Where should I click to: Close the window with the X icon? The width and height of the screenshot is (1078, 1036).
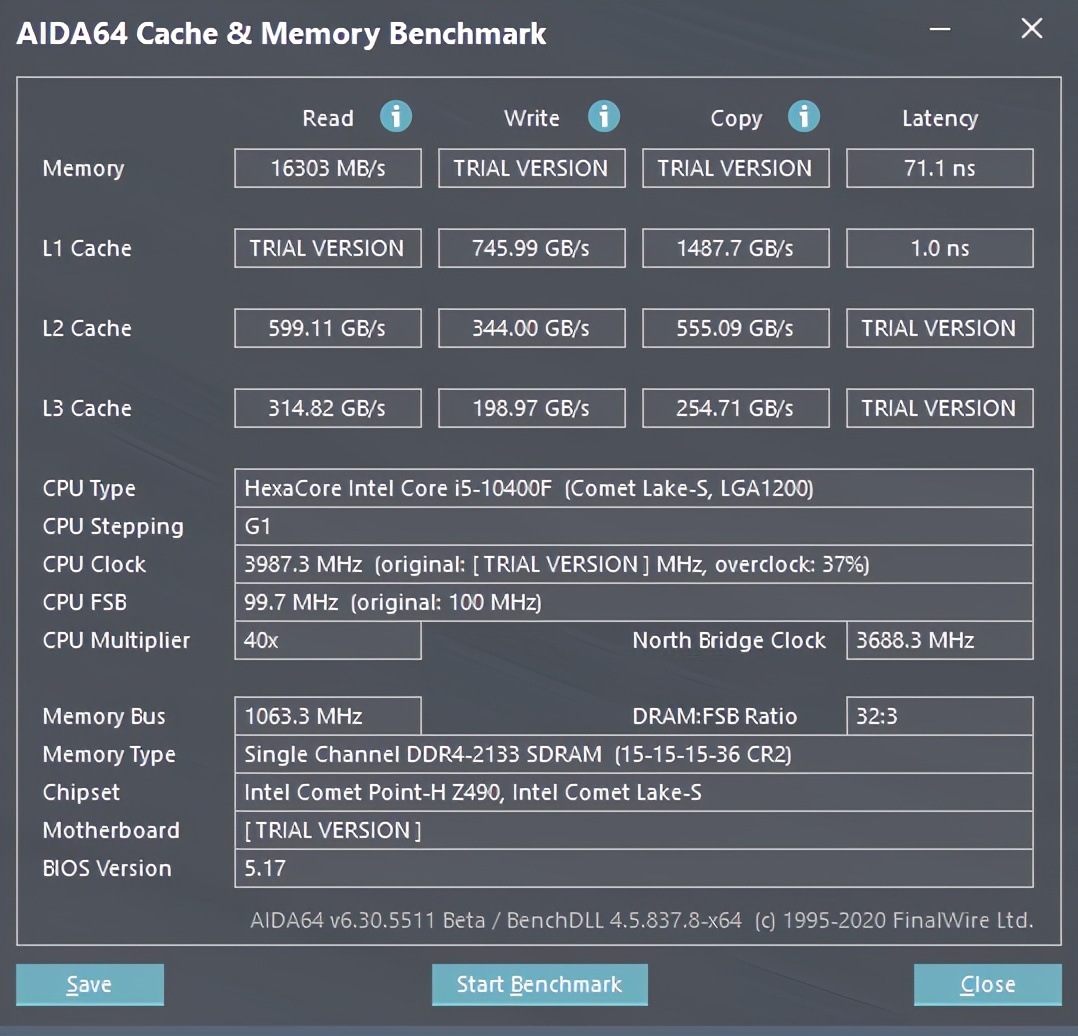1031,29
